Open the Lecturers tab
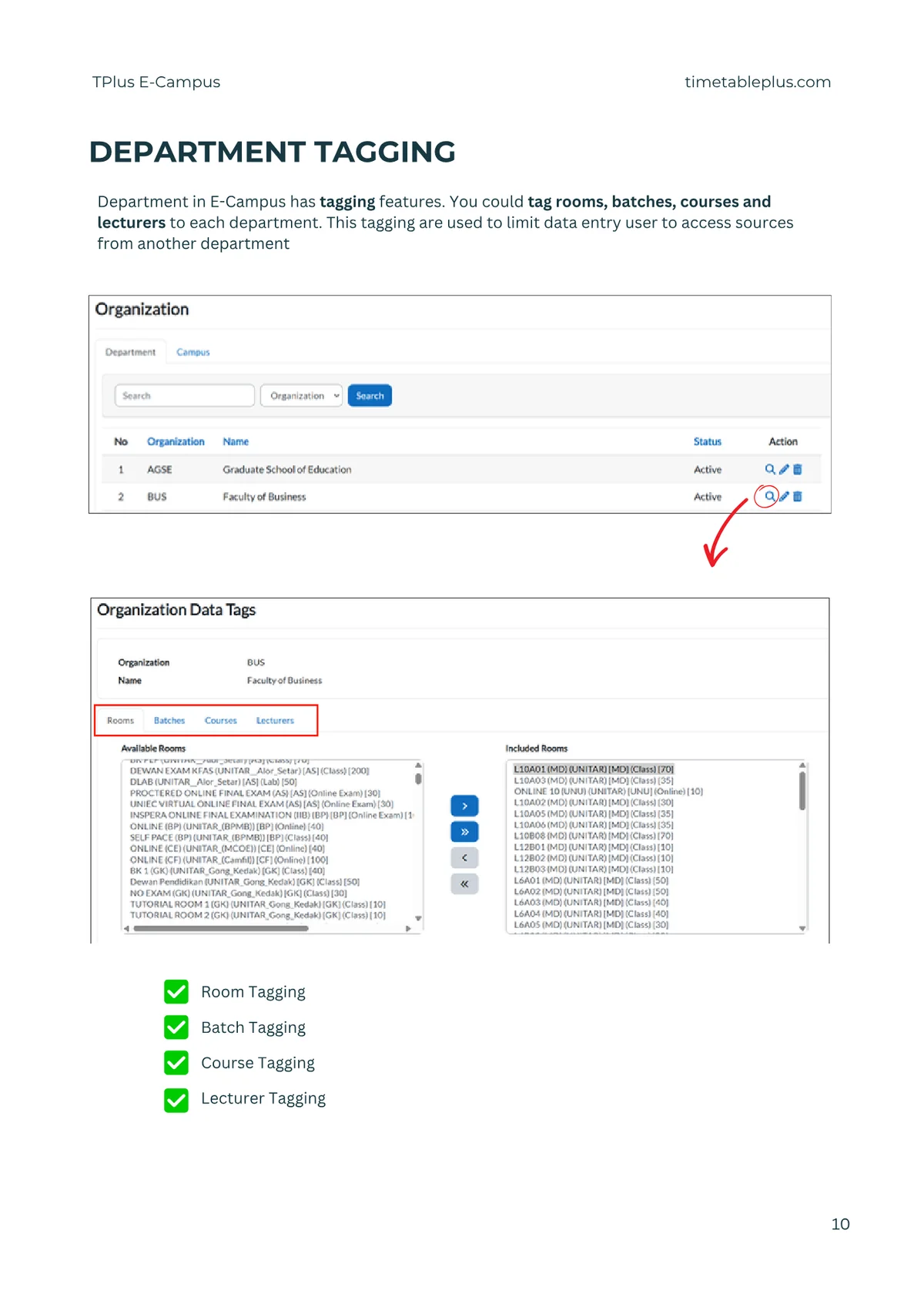The width and height of the screenshot is (924, 1307). (275, 720)
